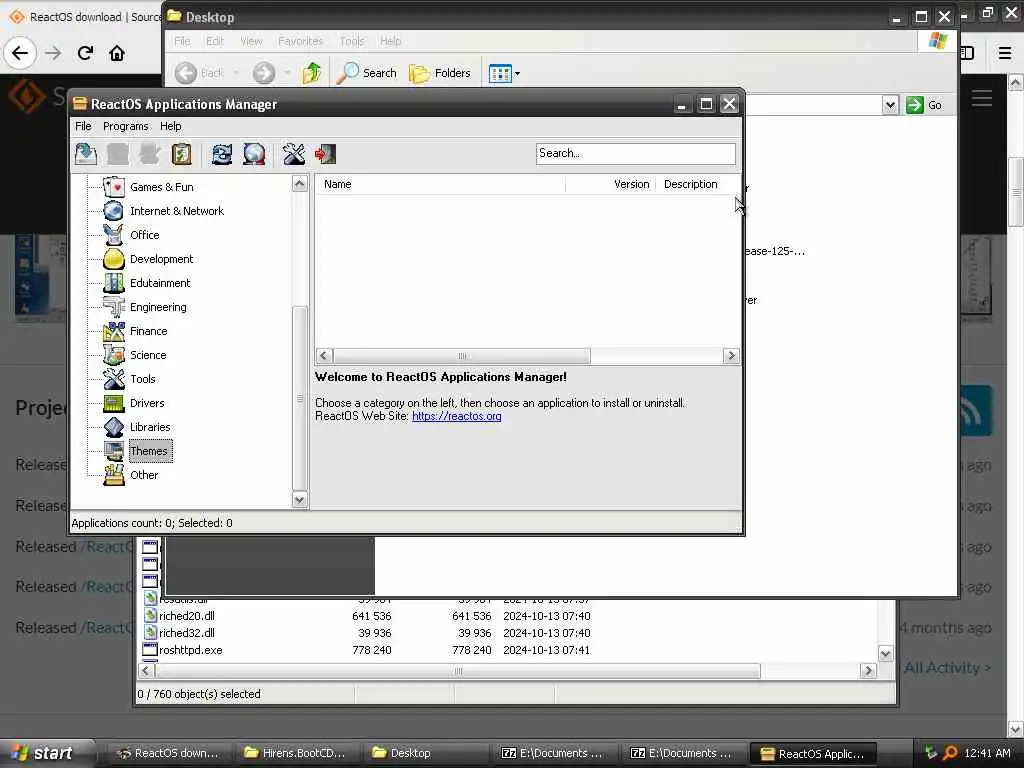Select the Development category
The width and height of the screenshot is (1024, 768).
[161, 259]
